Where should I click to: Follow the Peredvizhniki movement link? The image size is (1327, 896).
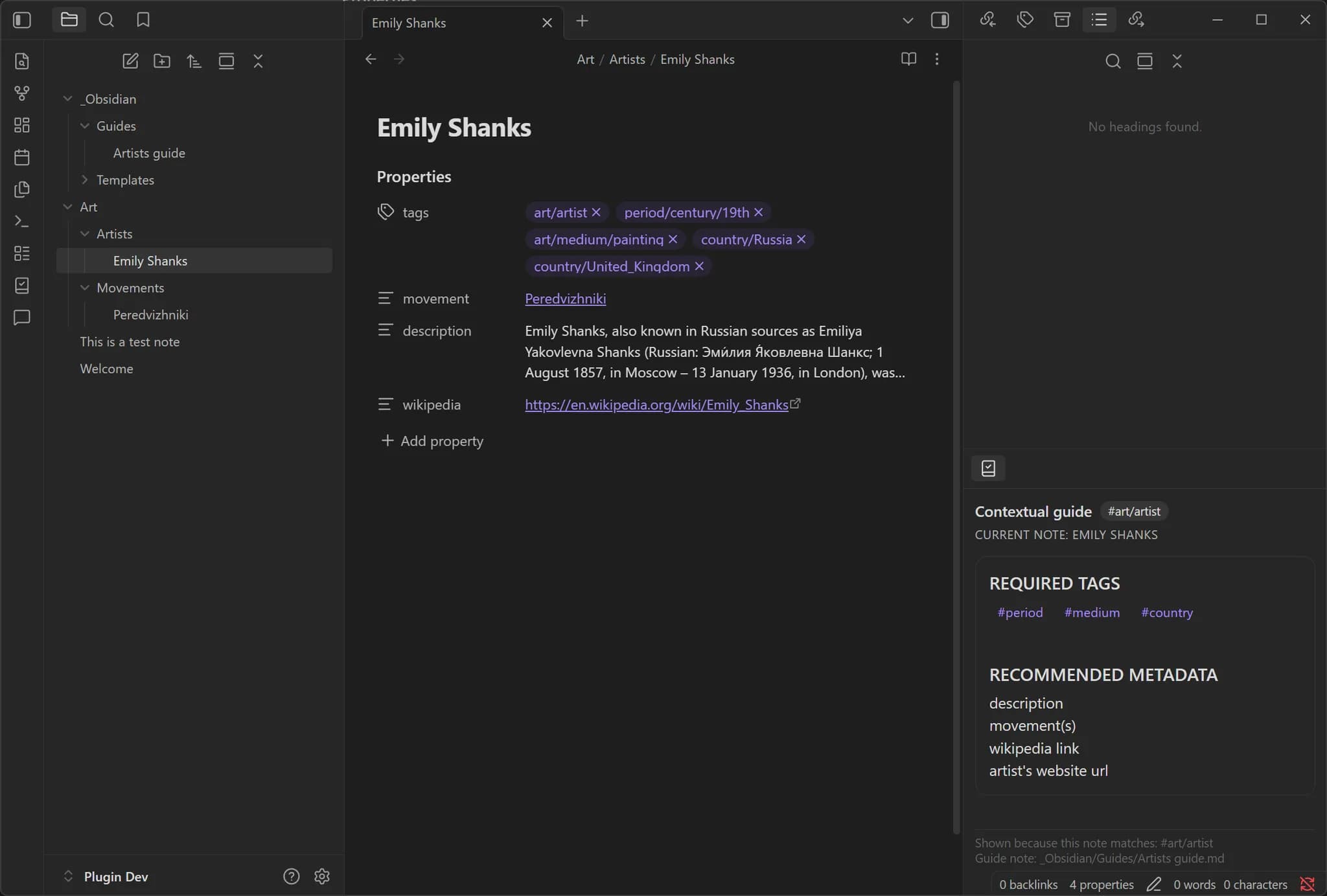click(565, 299)
